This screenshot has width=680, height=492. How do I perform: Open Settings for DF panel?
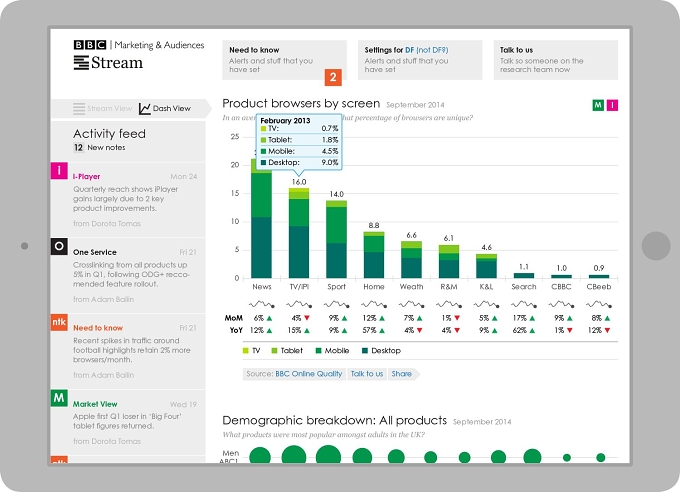420,60
